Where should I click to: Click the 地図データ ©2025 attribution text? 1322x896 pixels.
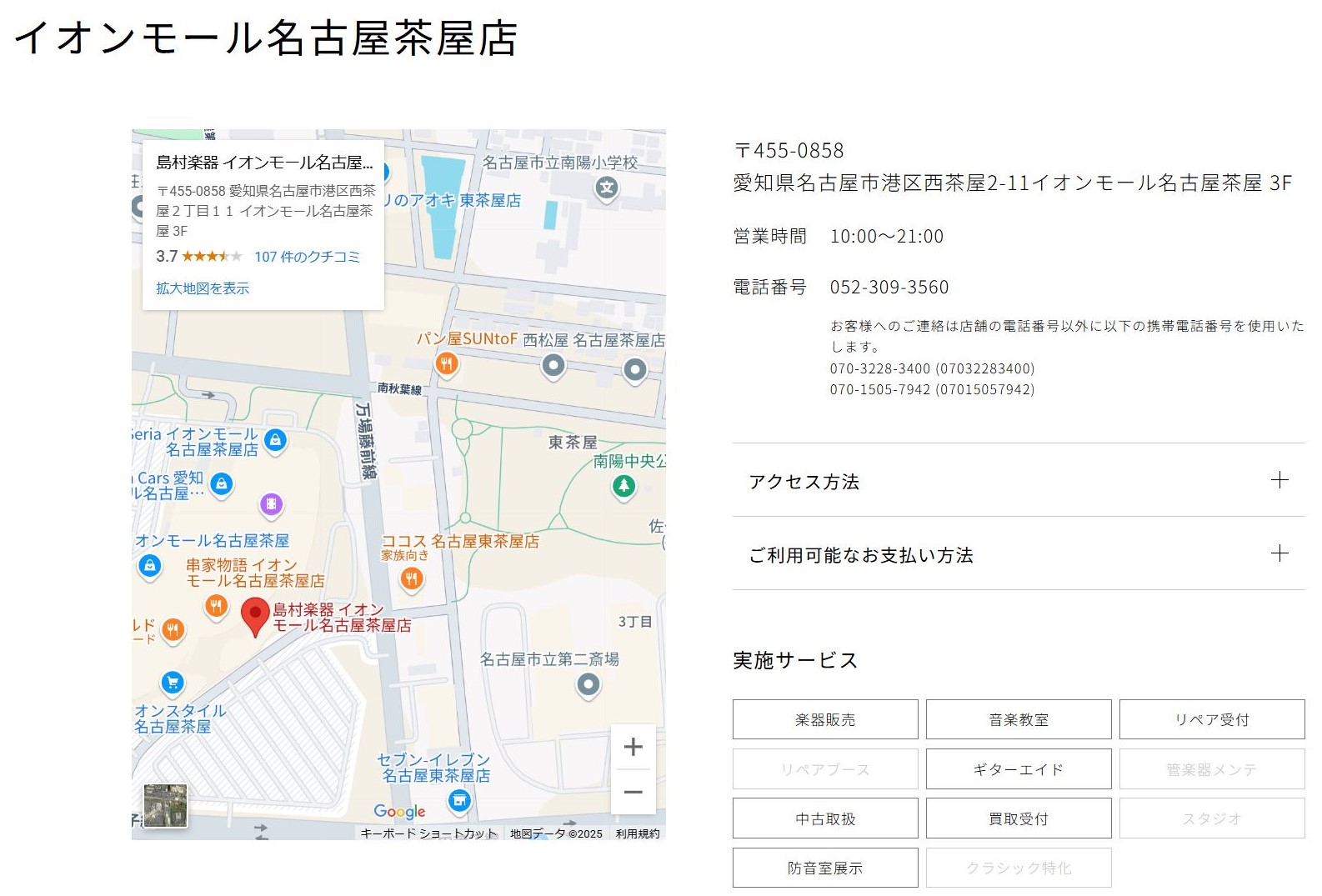click(556, 833)
